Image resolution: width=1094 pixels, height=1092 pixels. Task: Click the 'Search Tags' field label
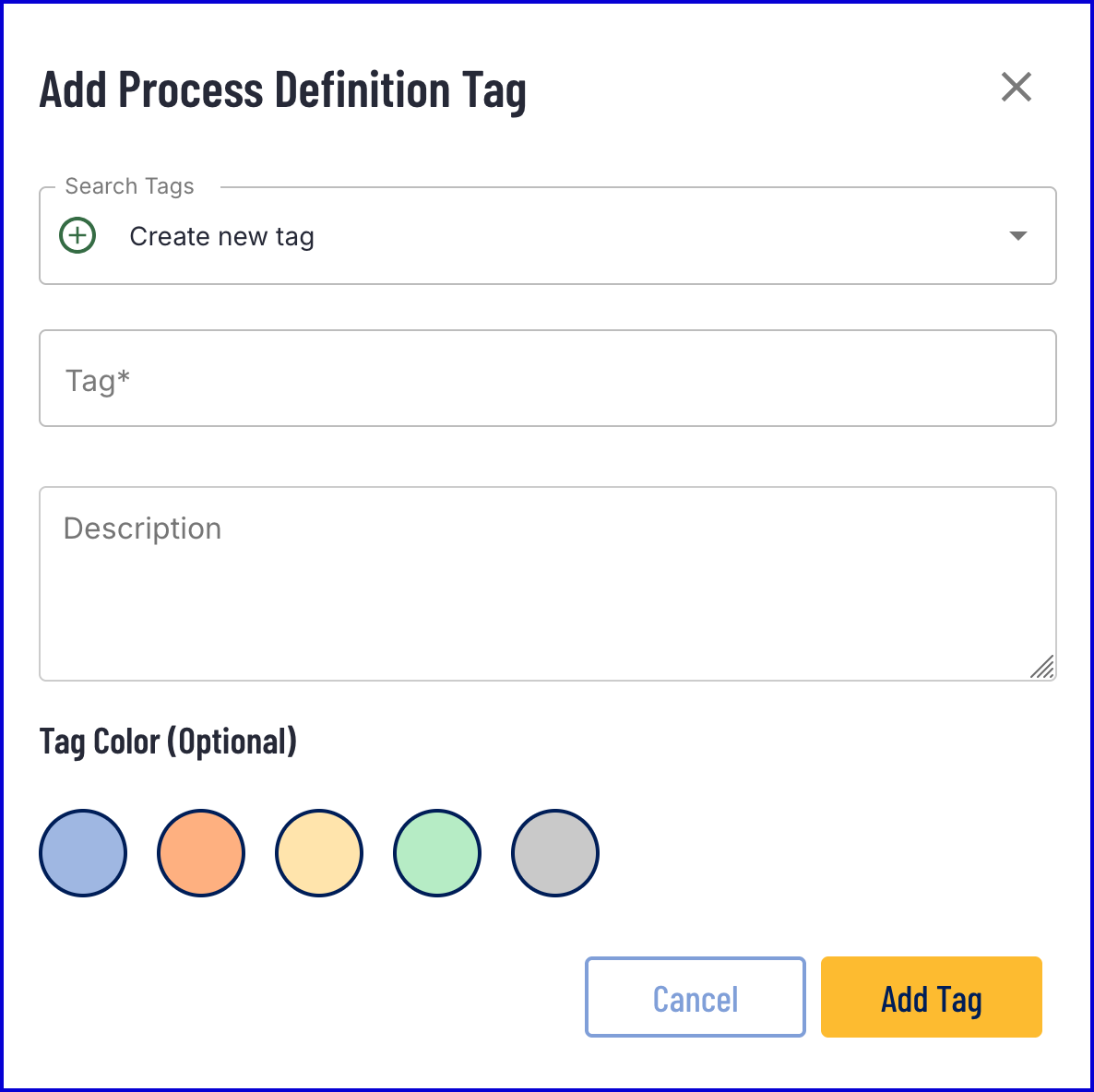(129, 186)
